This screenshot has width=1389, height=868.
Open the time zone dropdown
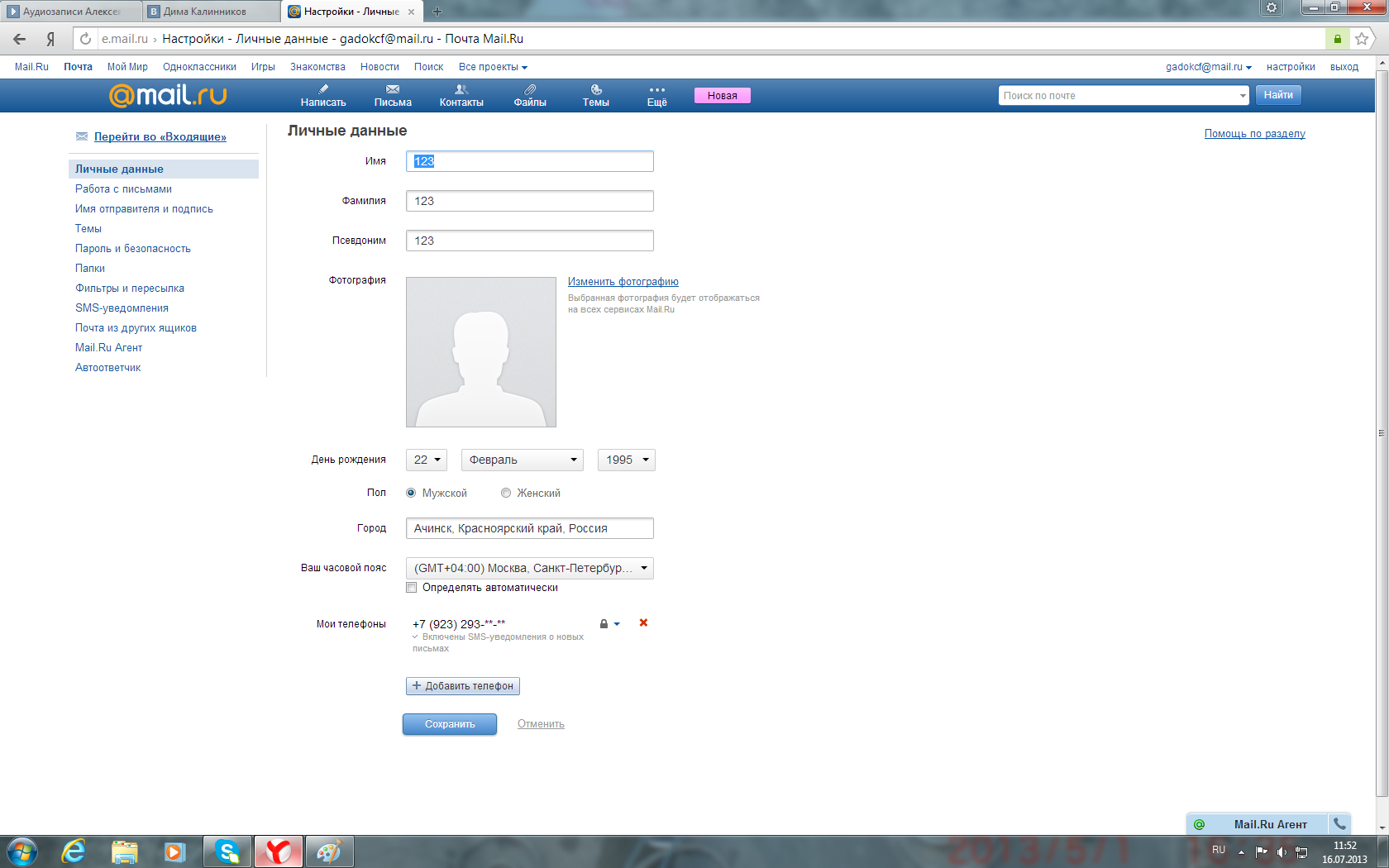(x=530, y=568)
